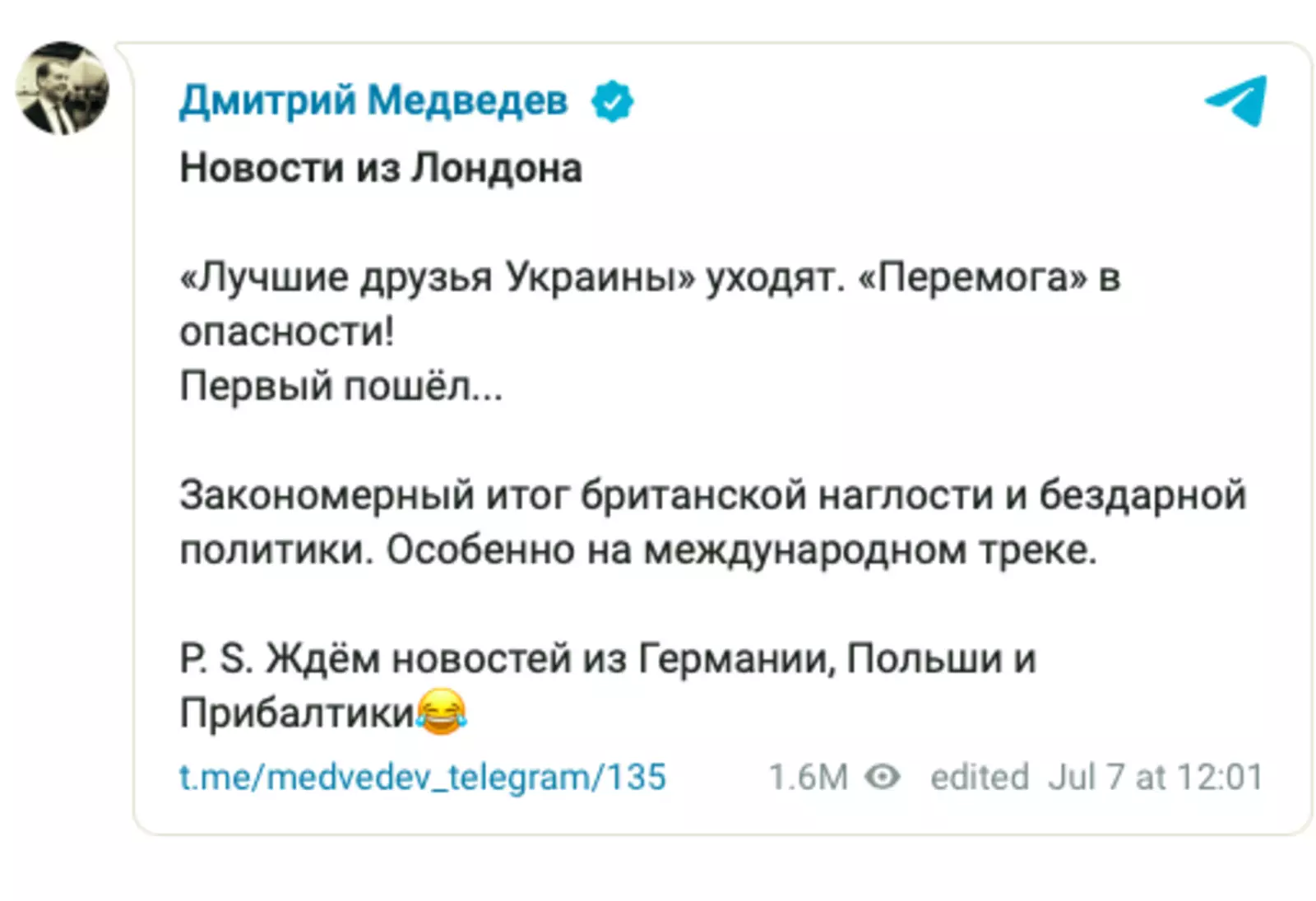1316x901 pixels.
Task: Click the headline "Новости из Лондона"
Action: click(381, 169)
